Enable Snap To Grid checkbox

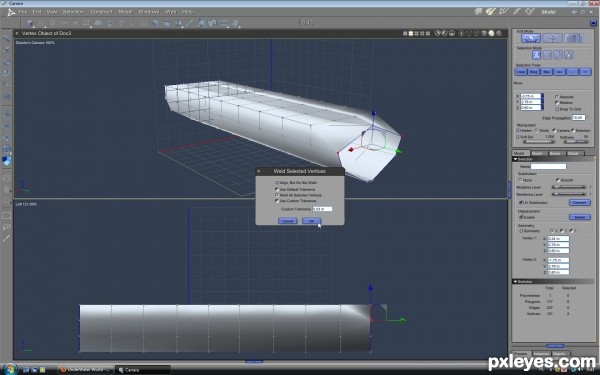[557, 109]
